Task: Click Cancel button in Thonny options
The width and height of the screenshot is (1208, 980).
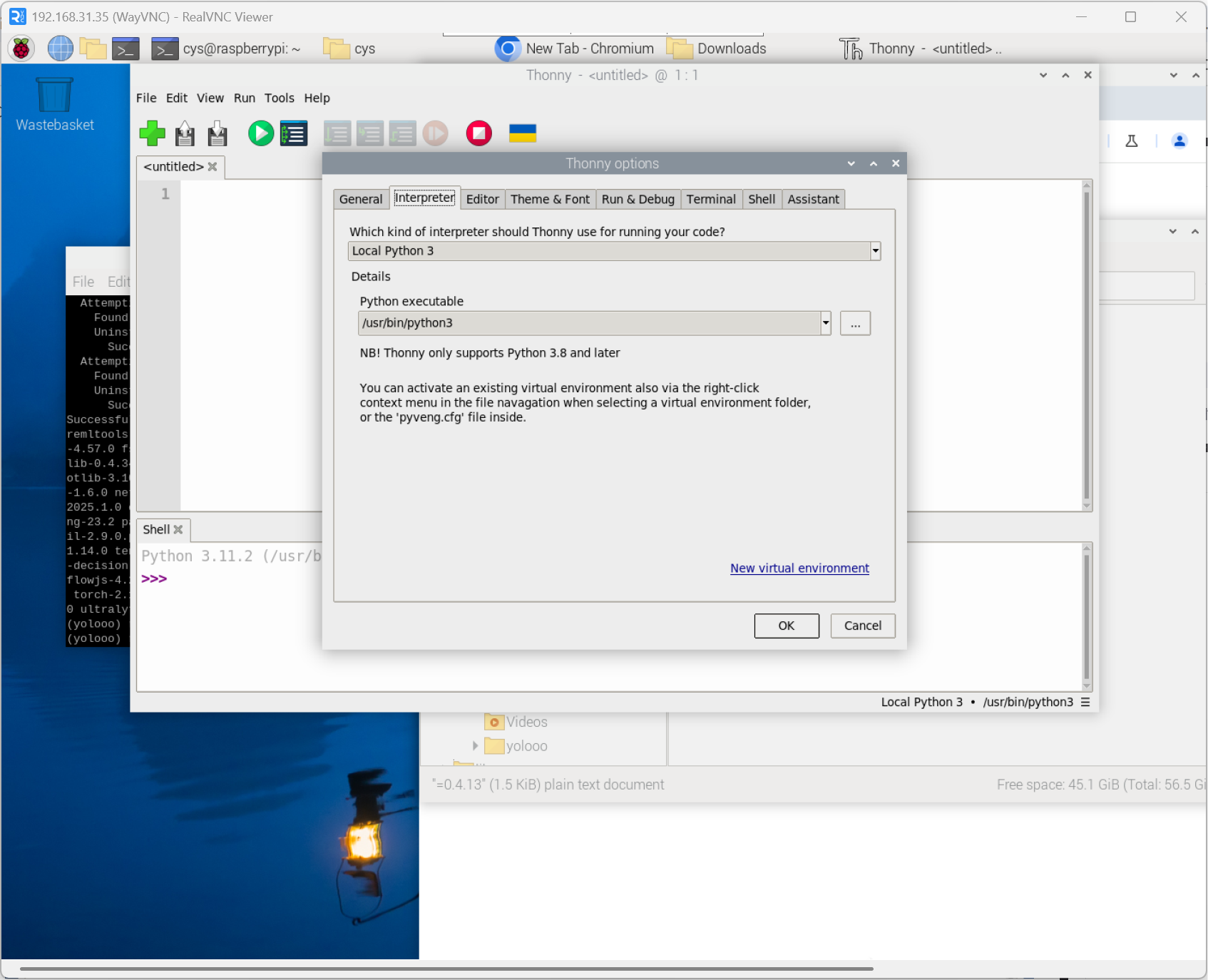Action: 863,626
